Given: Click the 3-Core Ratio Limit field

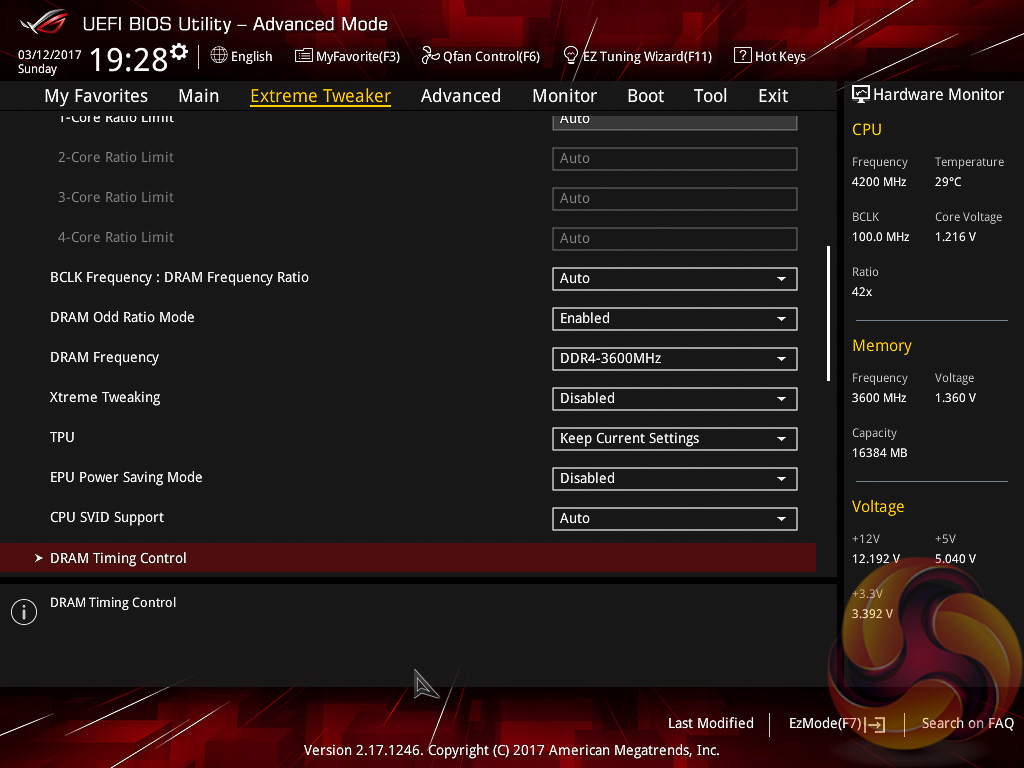Looking at the screenshot, I should [x=675, y=199].
